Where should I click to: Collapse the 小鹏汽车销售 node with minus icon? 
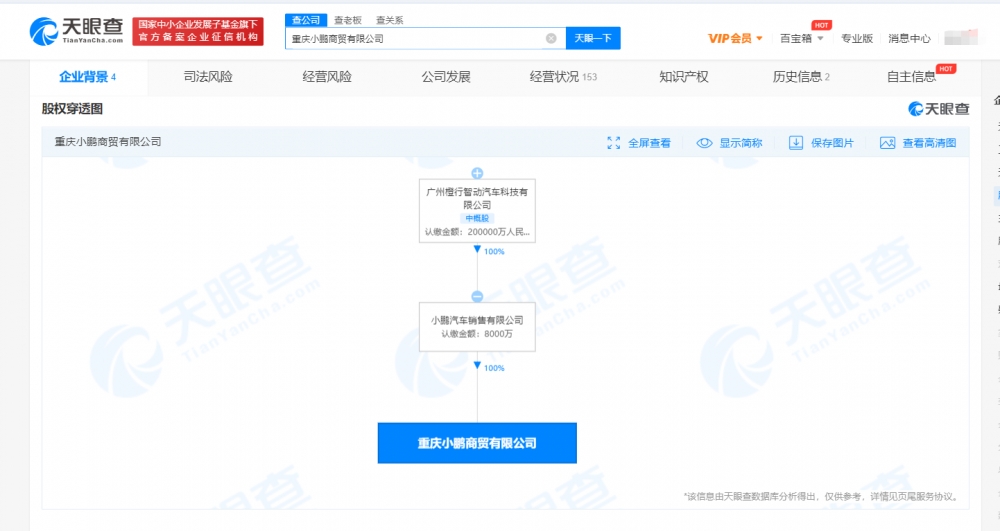(477, 296)
